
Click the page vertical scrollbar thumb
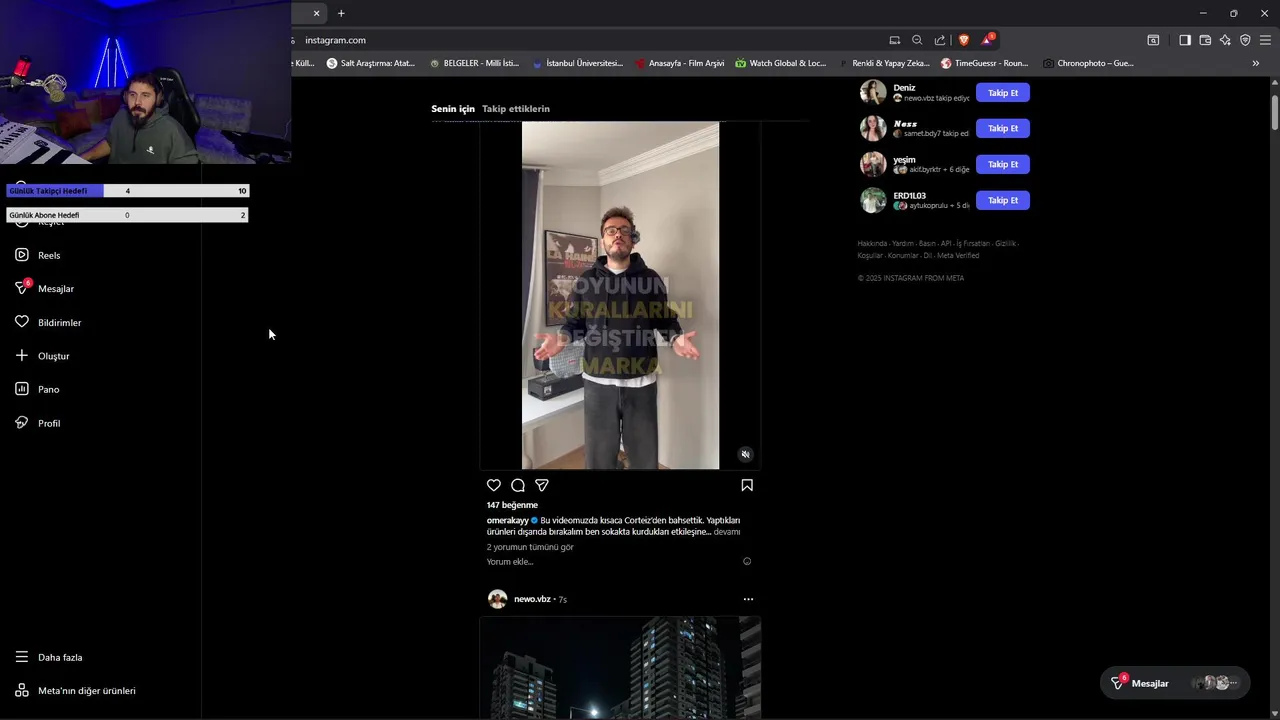[1275, 111]
